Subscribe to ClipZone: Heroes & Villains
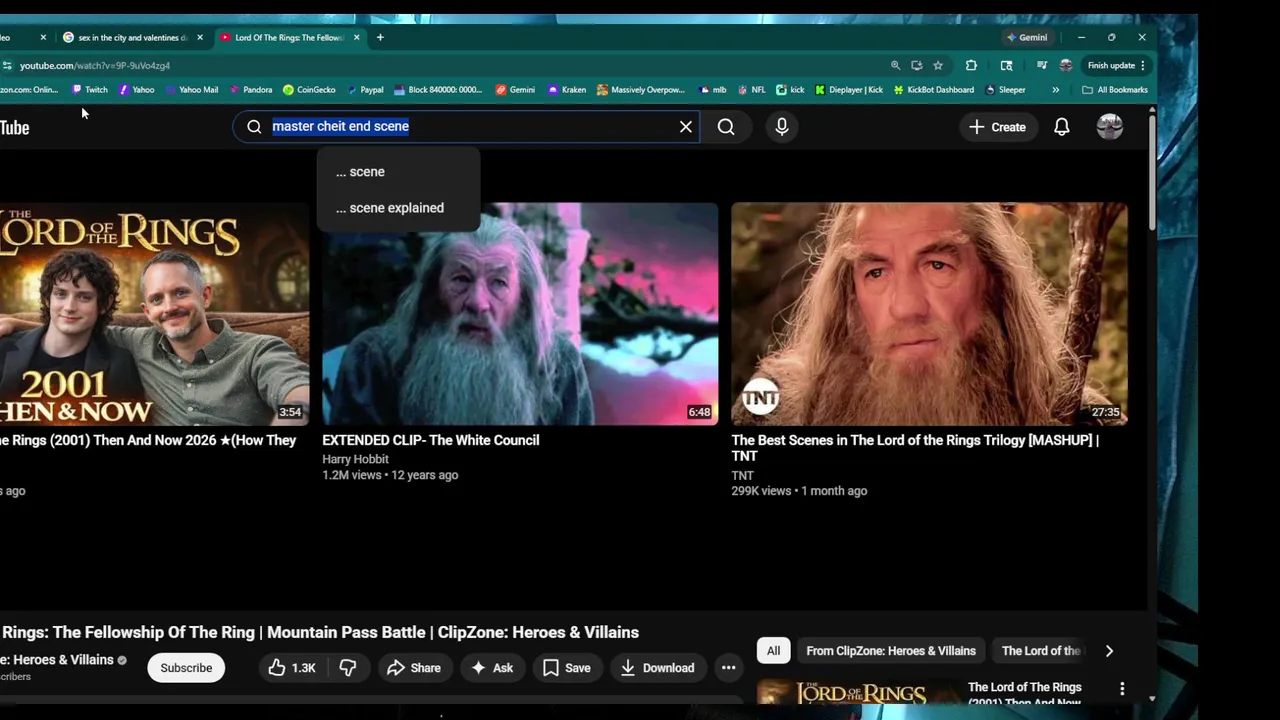The image size is (1280, 720). point(186,668)
